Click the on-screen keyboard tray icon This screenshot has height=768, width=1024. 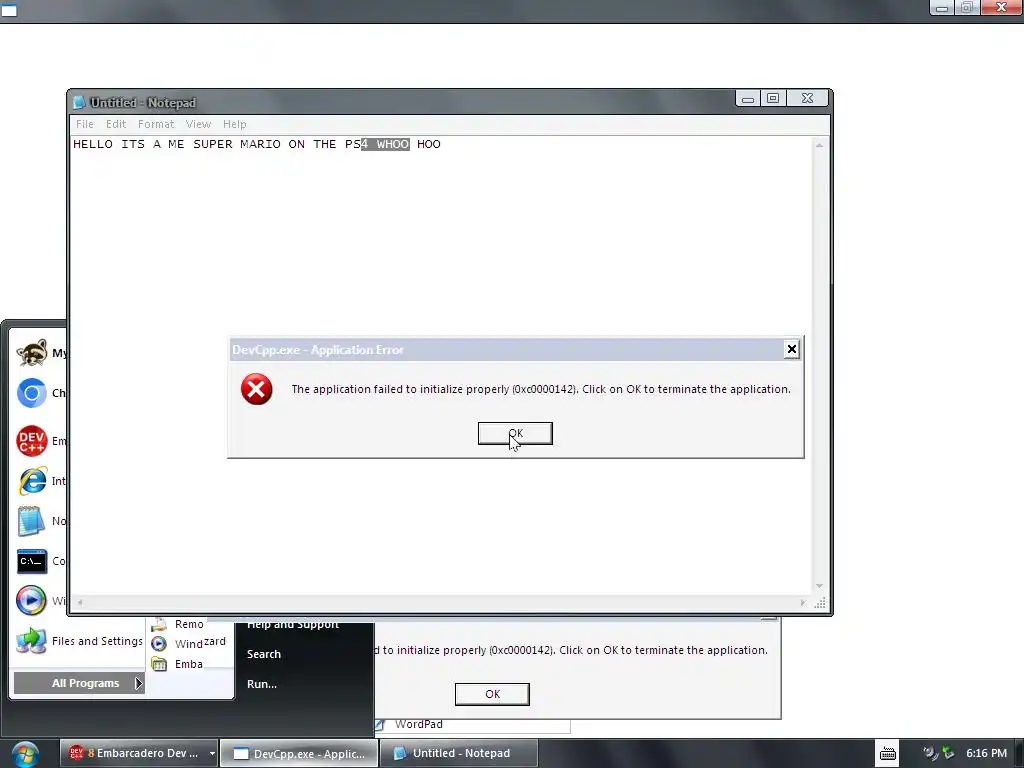click(888, 754)
